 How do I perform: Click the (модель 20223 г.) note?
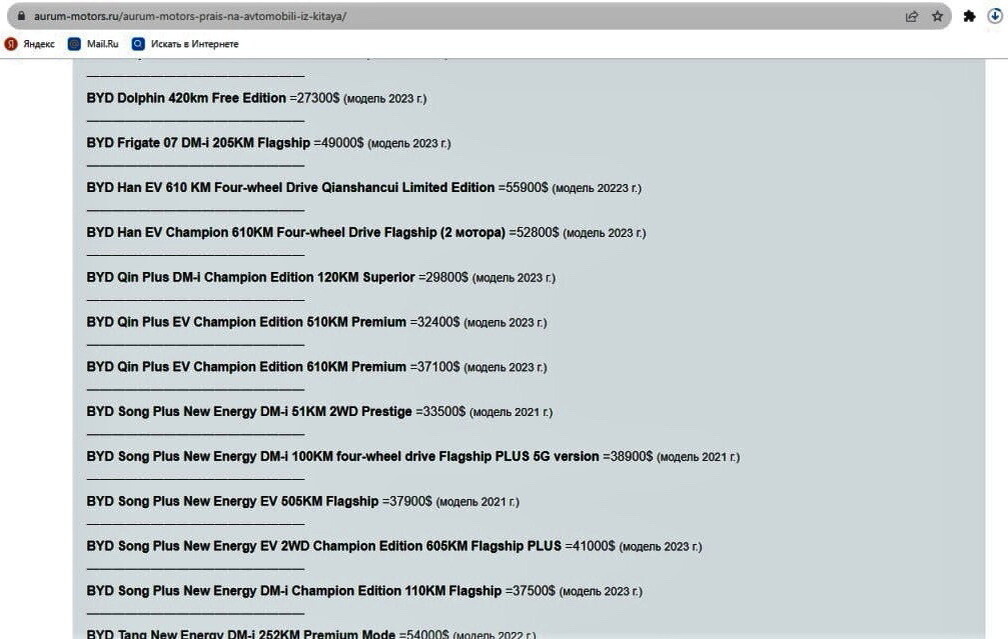597,188
